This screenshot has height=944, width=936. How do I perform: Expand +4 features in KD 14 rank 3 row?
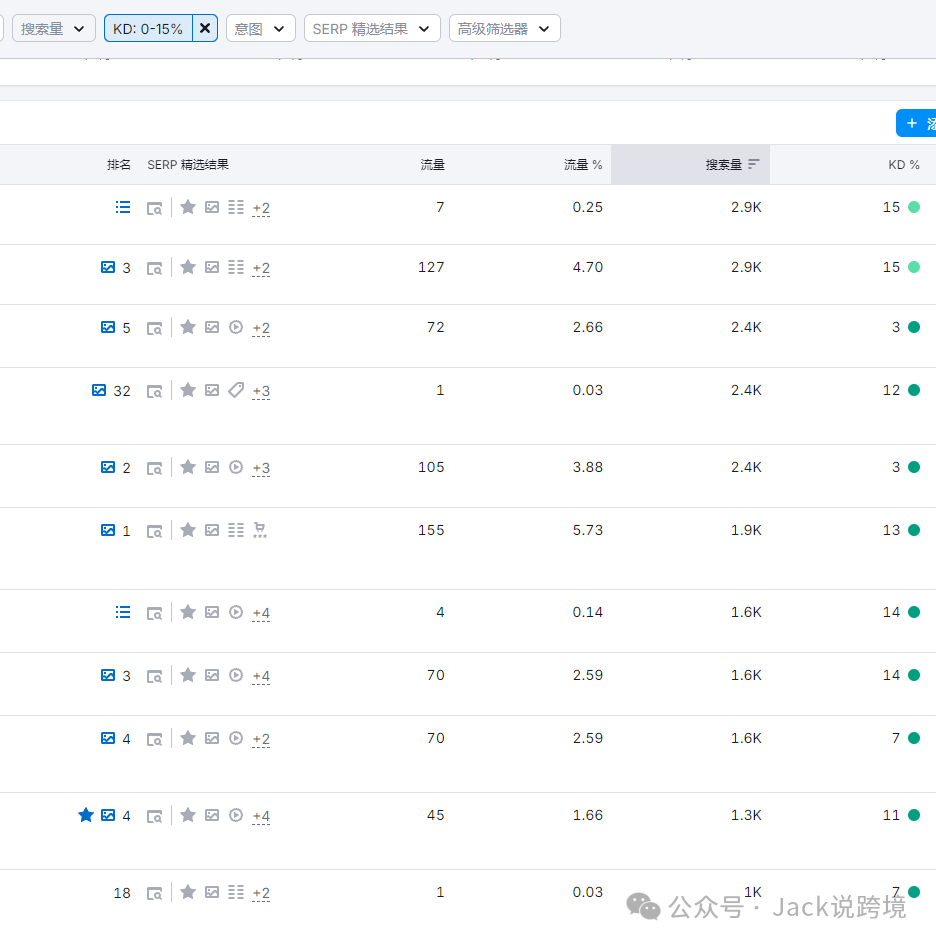(261, 676)
